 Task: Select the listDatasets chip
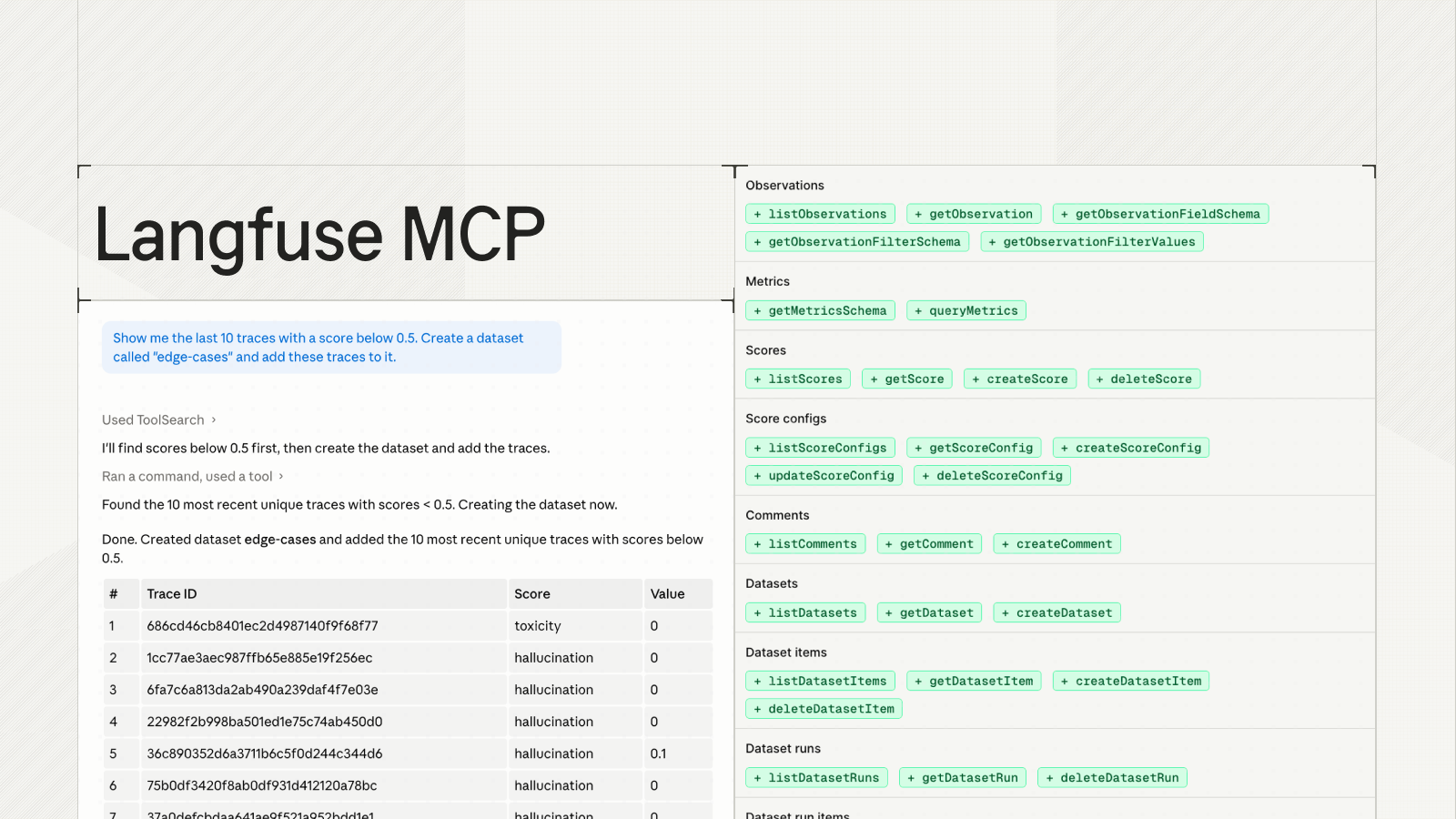point(805,612)
